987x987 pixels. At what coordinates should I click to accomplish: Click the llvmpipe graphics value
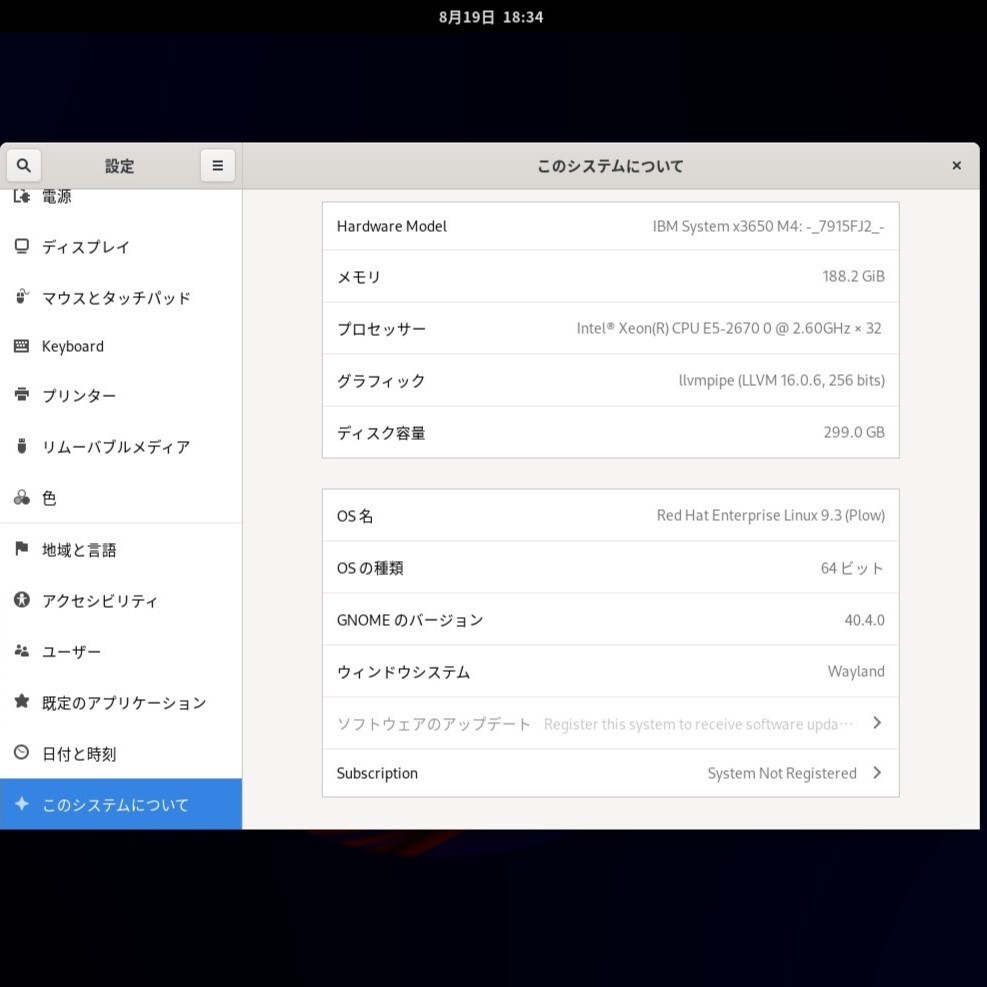coord(781,380)
